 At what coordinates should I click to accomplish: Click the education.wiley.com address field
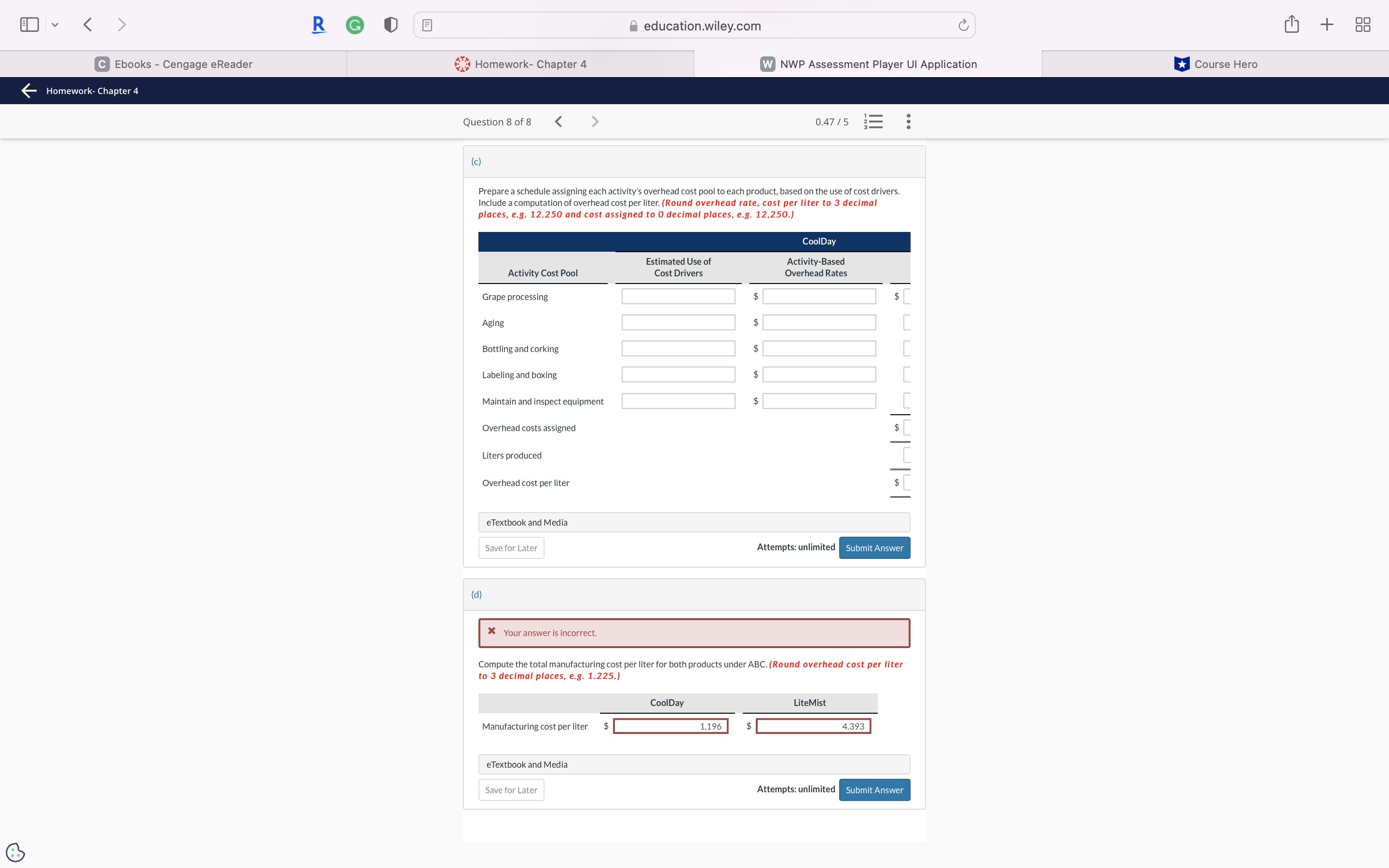(x=694, y=25)
